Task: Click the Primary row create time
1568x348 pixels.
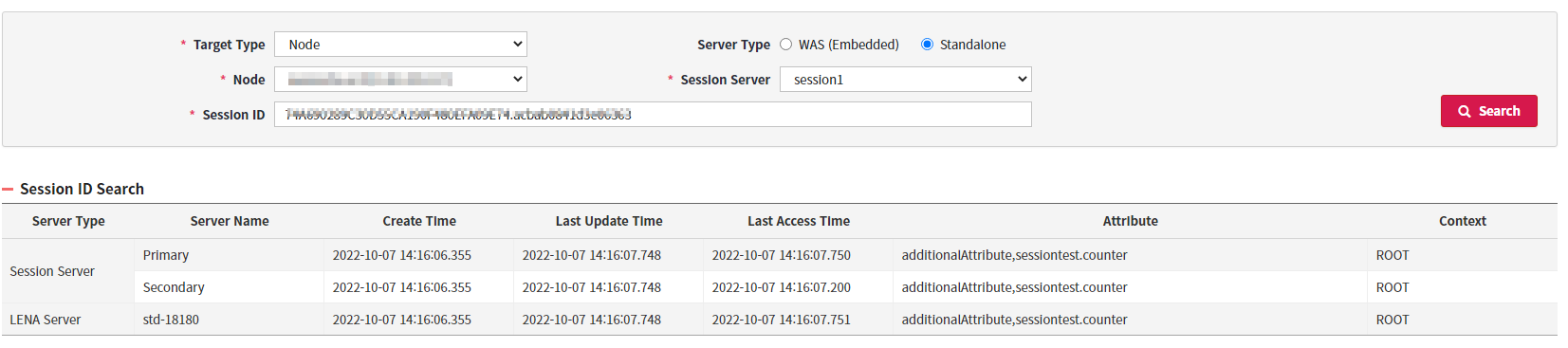Action: pos(402,255)
